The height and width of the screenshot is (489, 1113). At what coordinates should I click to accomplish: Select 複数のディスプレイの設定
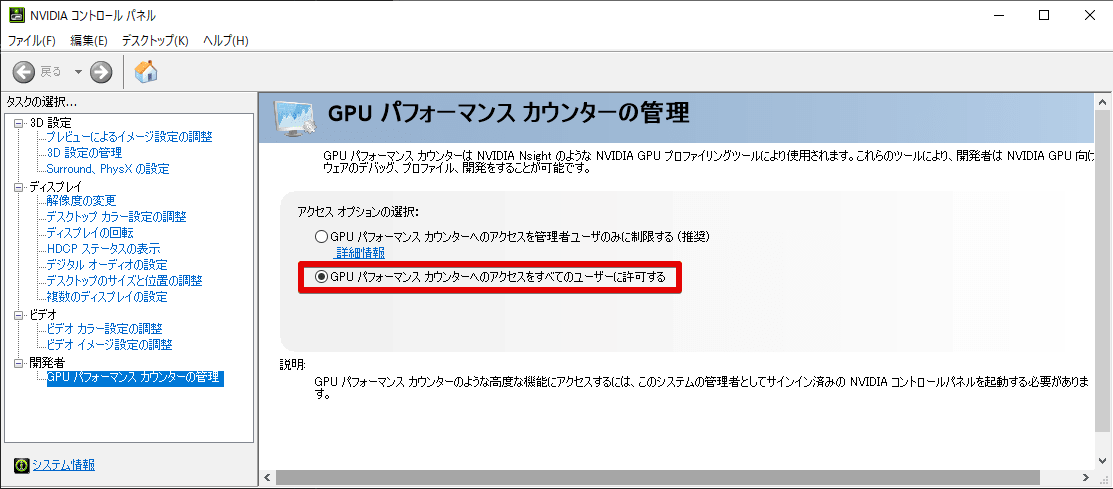click(x=106, y=297)
